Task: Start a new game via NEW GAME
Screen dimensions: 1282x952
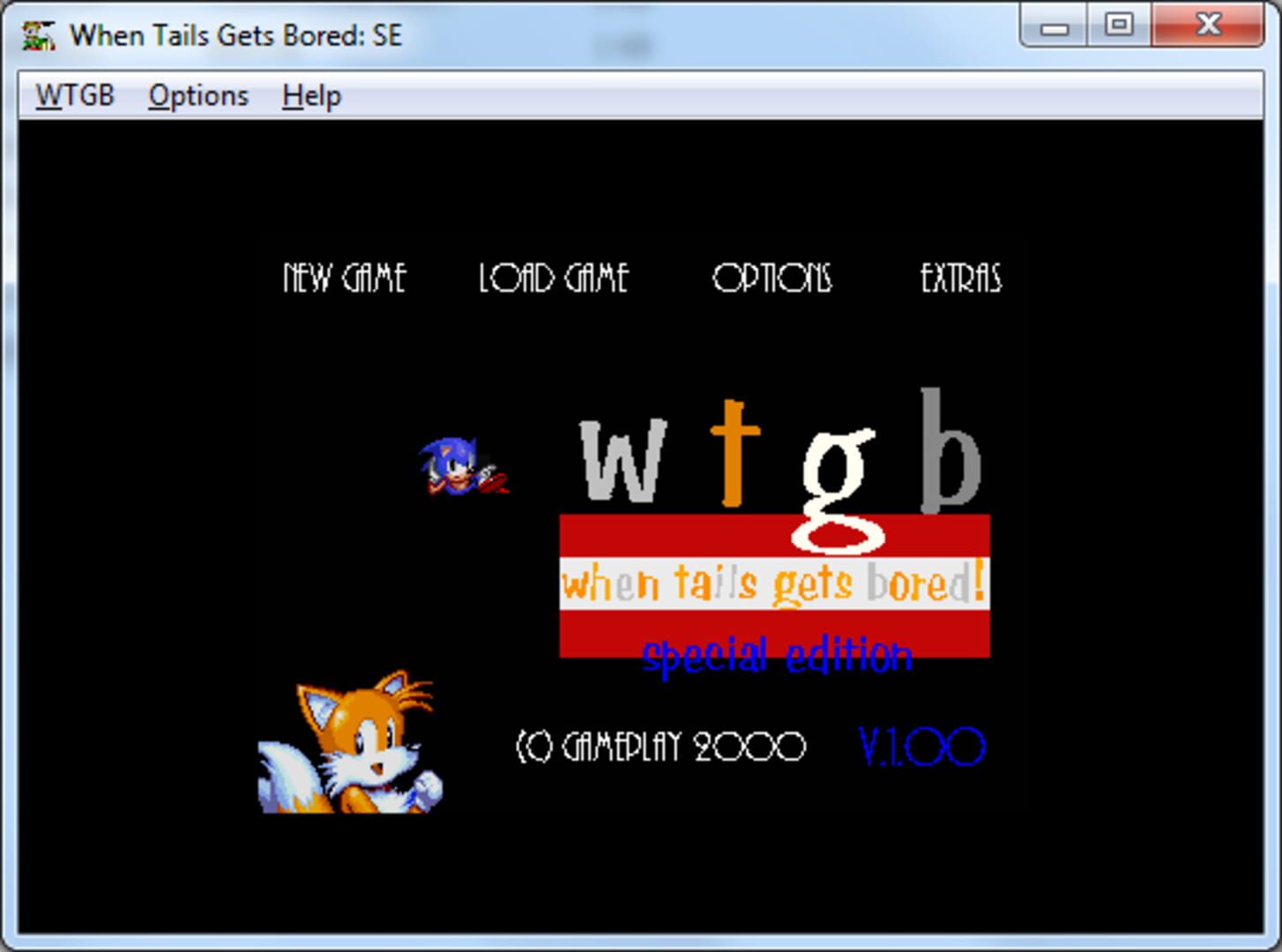Action: (344, 279)
